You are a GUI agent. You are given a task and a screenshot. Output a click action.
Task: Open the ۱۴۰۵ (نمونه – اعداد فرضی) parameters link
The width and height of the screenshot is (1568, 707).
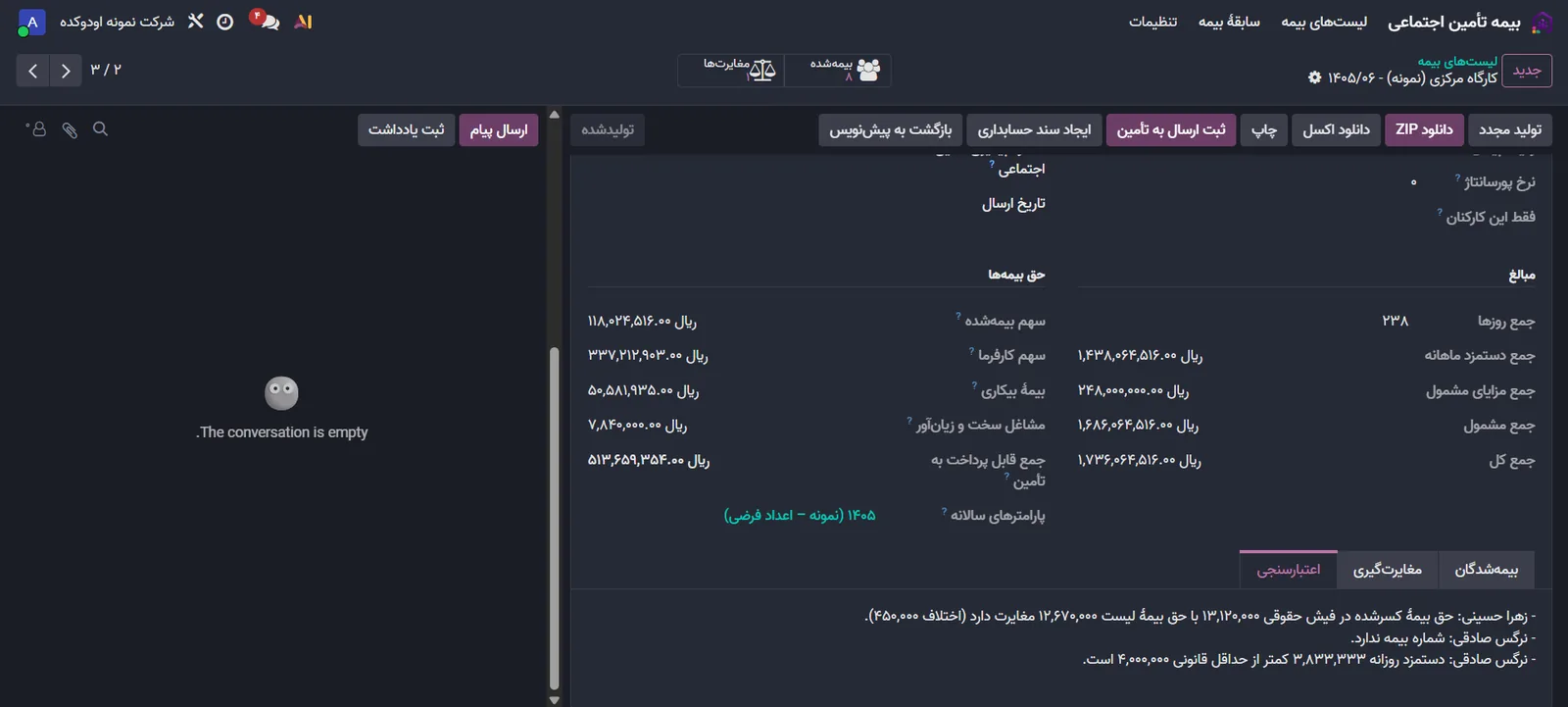coord(800,516)
